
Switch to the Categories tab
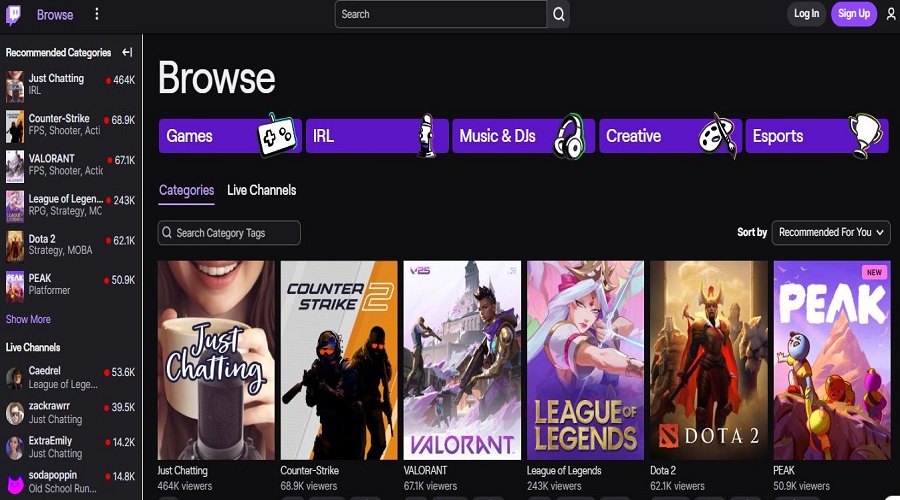[x=187, y=191]
